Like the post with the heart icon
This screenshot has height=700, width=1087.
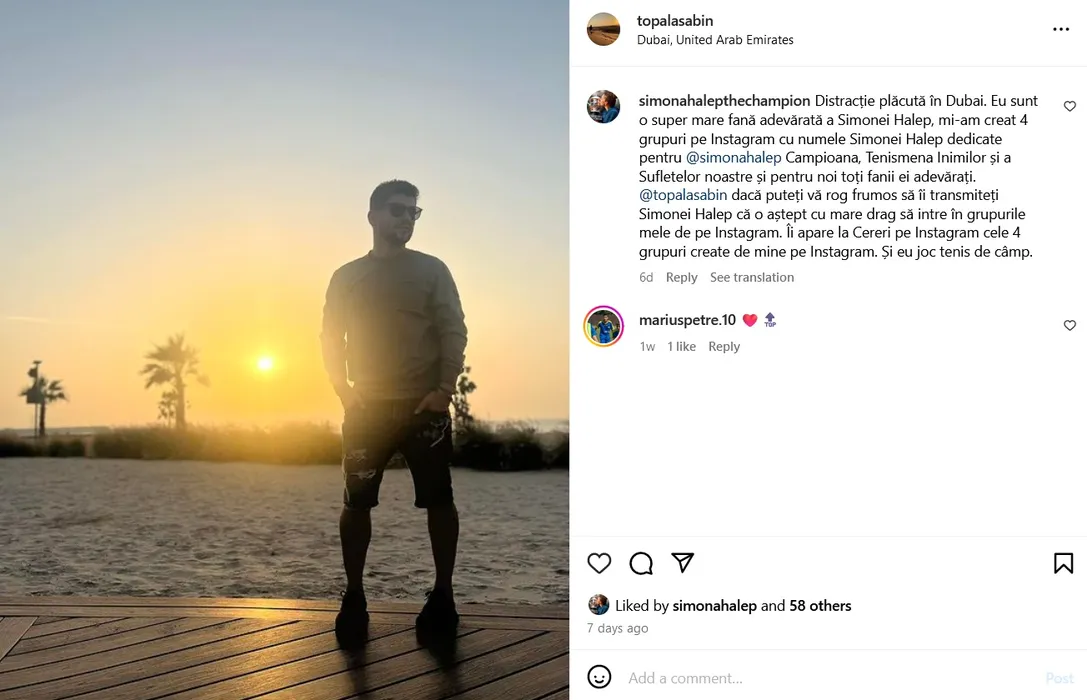click(x=599, y=563)
